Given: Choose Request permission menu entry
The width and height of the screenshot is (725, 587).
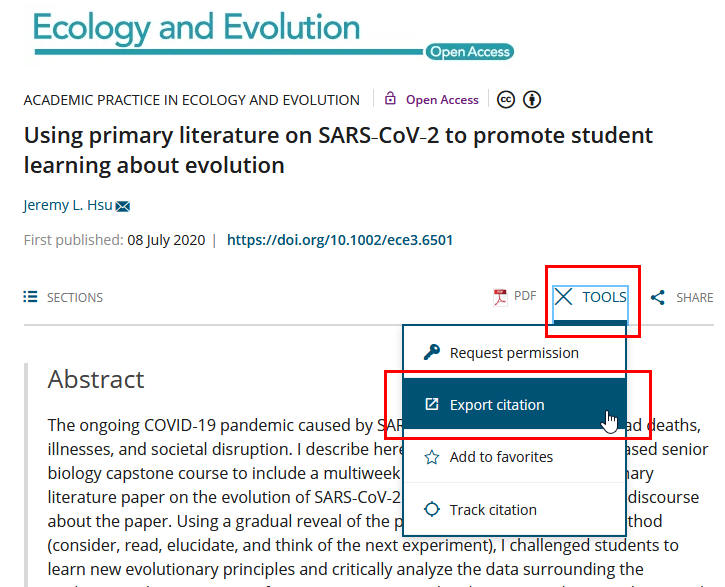Looking at the screenshot, I should pyautogui.click(x=514, y=352).
